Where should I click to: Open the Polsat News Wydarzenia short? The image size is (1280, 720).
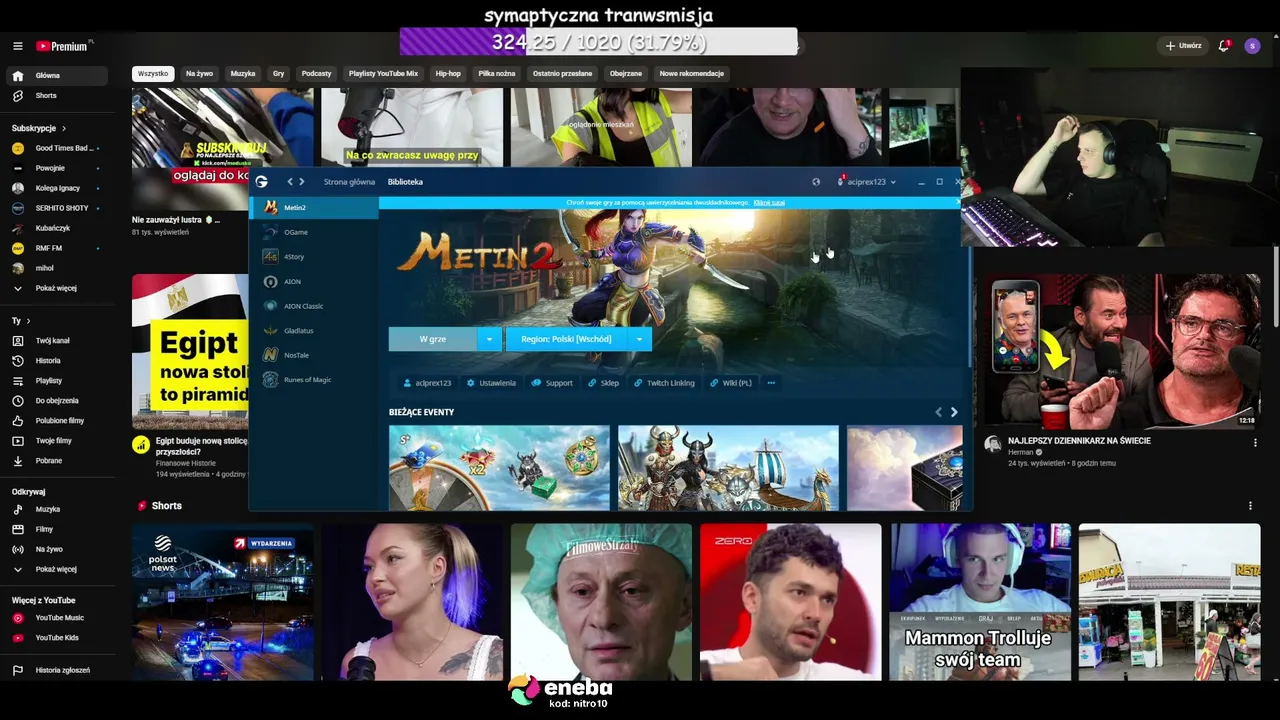(222, 602)
